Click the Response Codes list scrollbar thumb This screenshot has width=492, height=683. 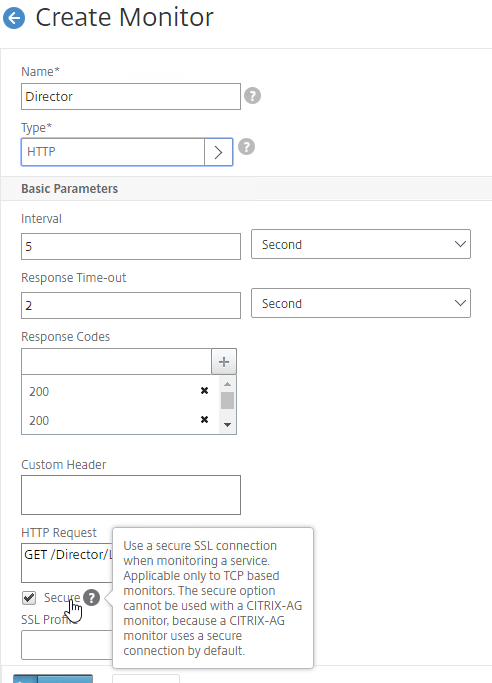pos(227,401)
